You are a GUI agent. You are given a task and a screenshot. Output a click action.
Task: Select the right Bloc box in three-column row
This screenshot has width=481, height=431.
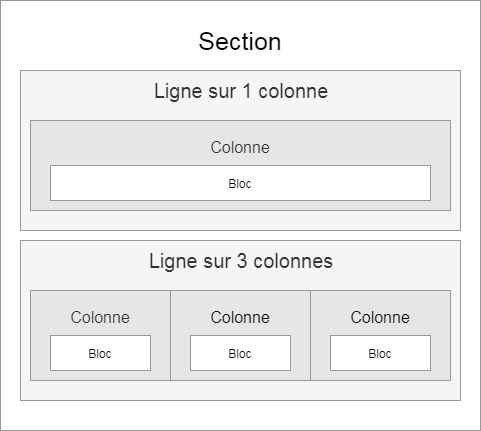tap(380, 353)
